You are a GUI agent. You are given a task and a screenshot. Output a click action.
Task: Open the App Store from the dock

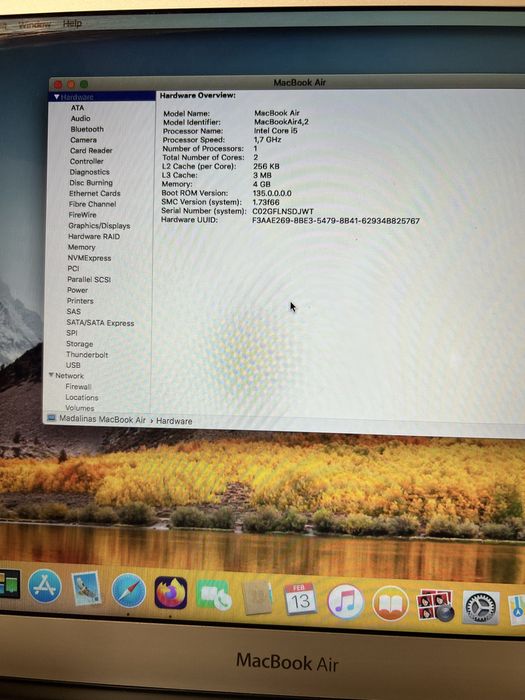[45, 586]
